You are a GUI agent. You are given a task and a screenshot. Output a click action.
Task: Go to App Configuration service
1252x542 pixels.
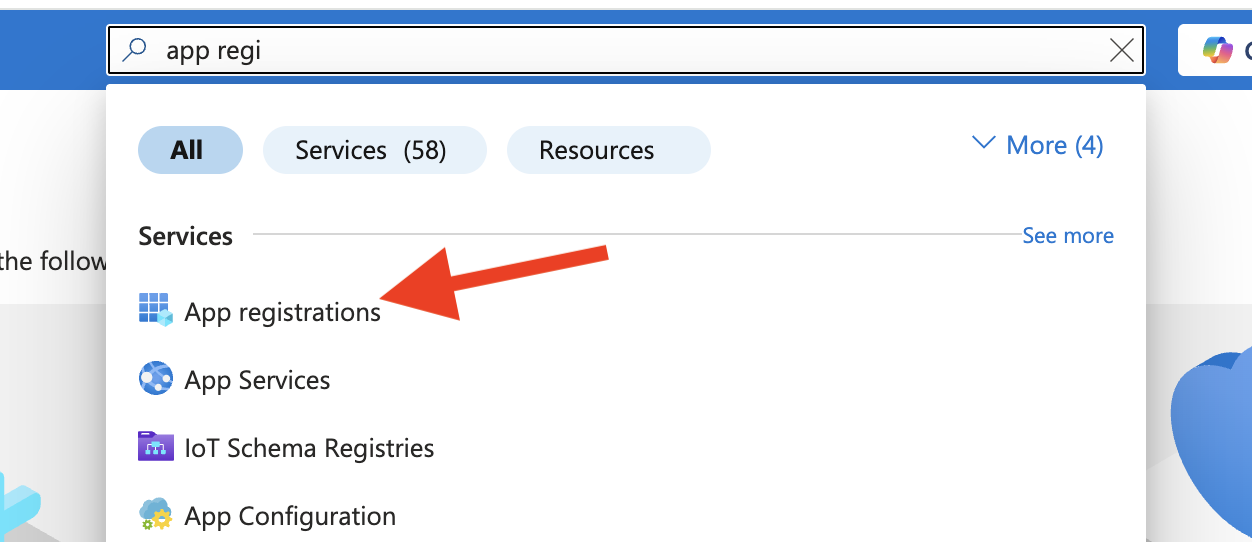290,516
